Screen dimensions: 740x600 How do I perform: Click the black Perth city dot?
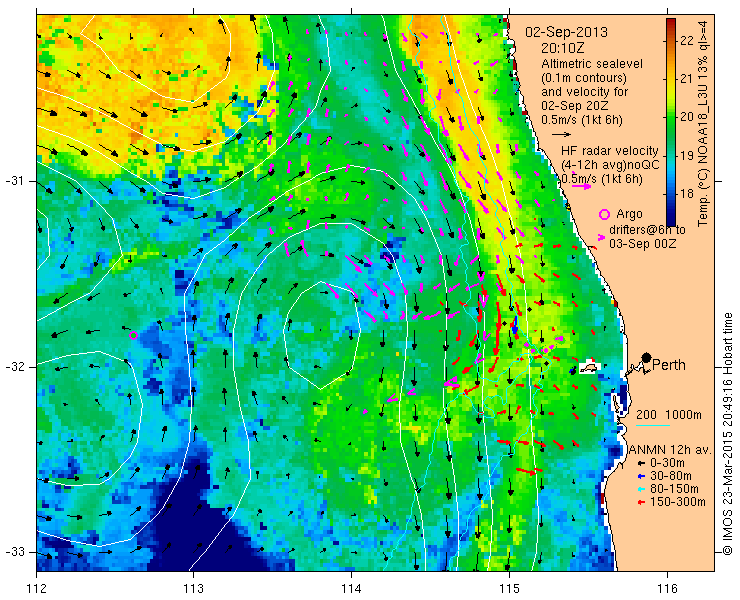pos(647,357)
